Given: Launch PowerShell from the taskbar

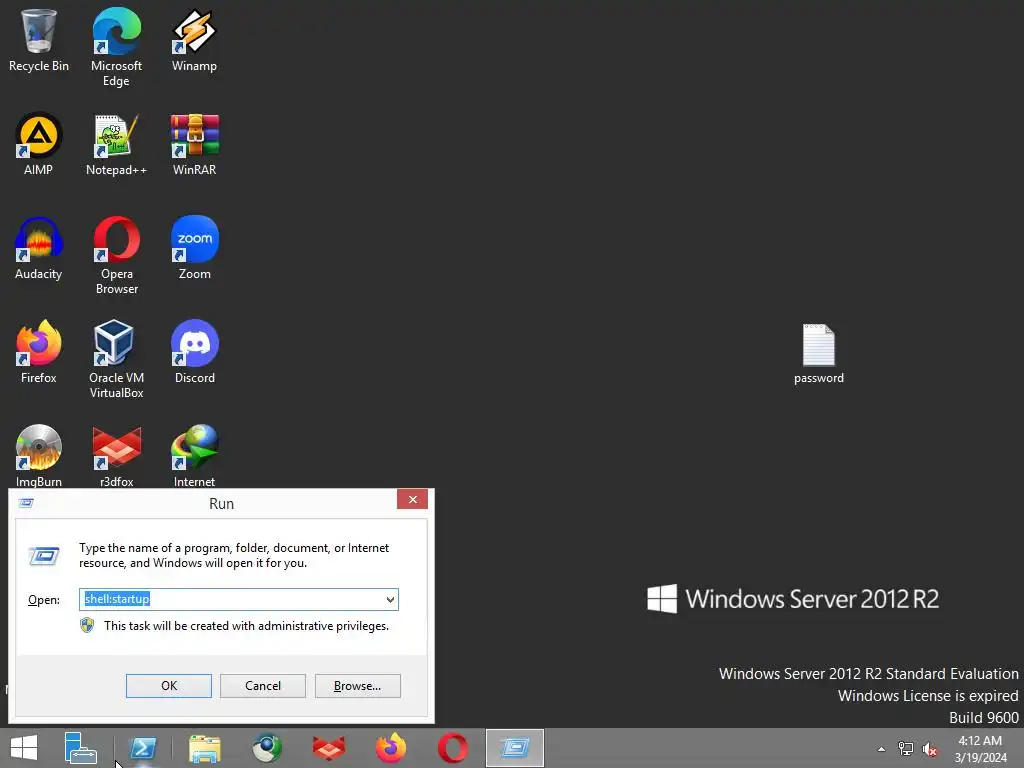Looking at the screenshot, I should pyautogui.click(x=143, y=748).
